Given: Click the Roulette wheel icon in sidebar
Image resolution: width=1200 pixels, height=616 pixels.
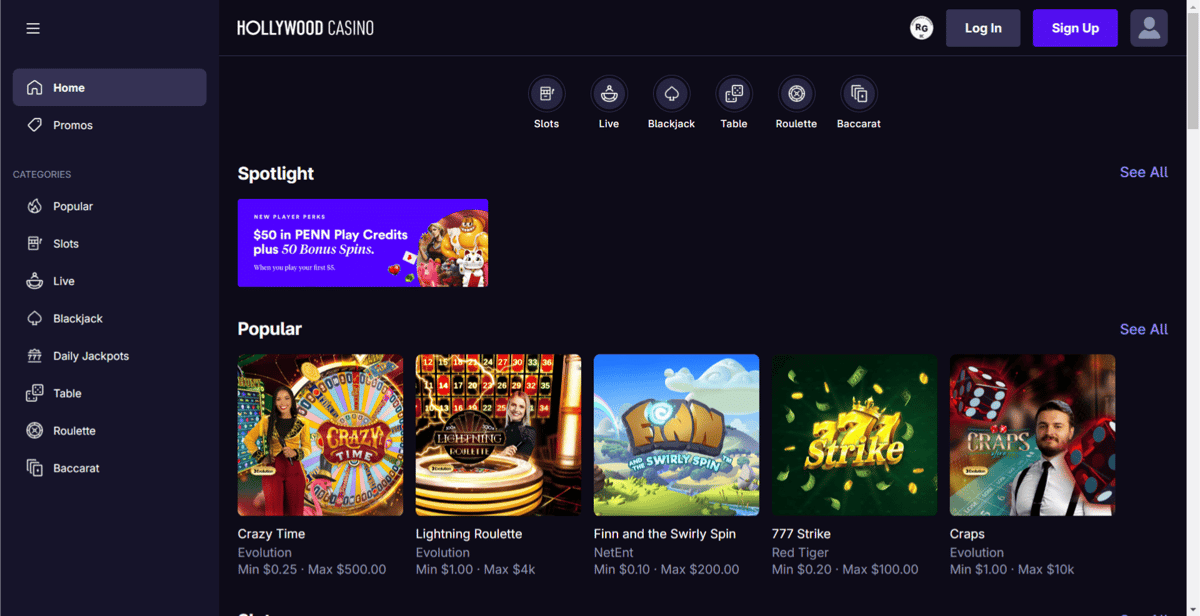Looking at the screenshot, I should tap(35, 431).
